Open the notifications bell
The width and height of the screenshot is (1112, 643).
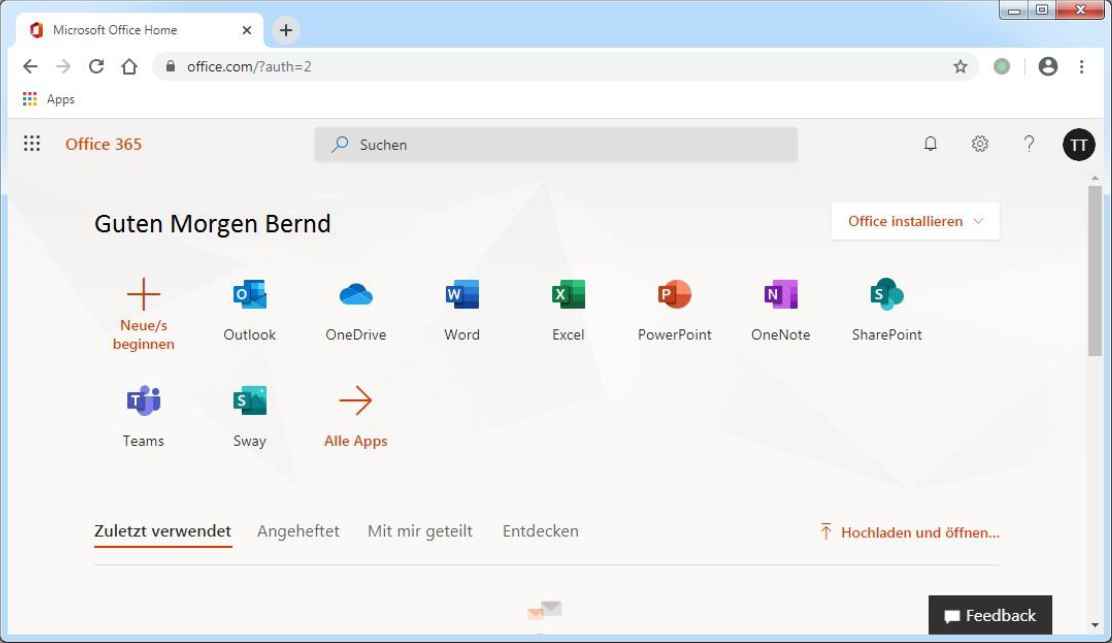(x=930, y=144)
